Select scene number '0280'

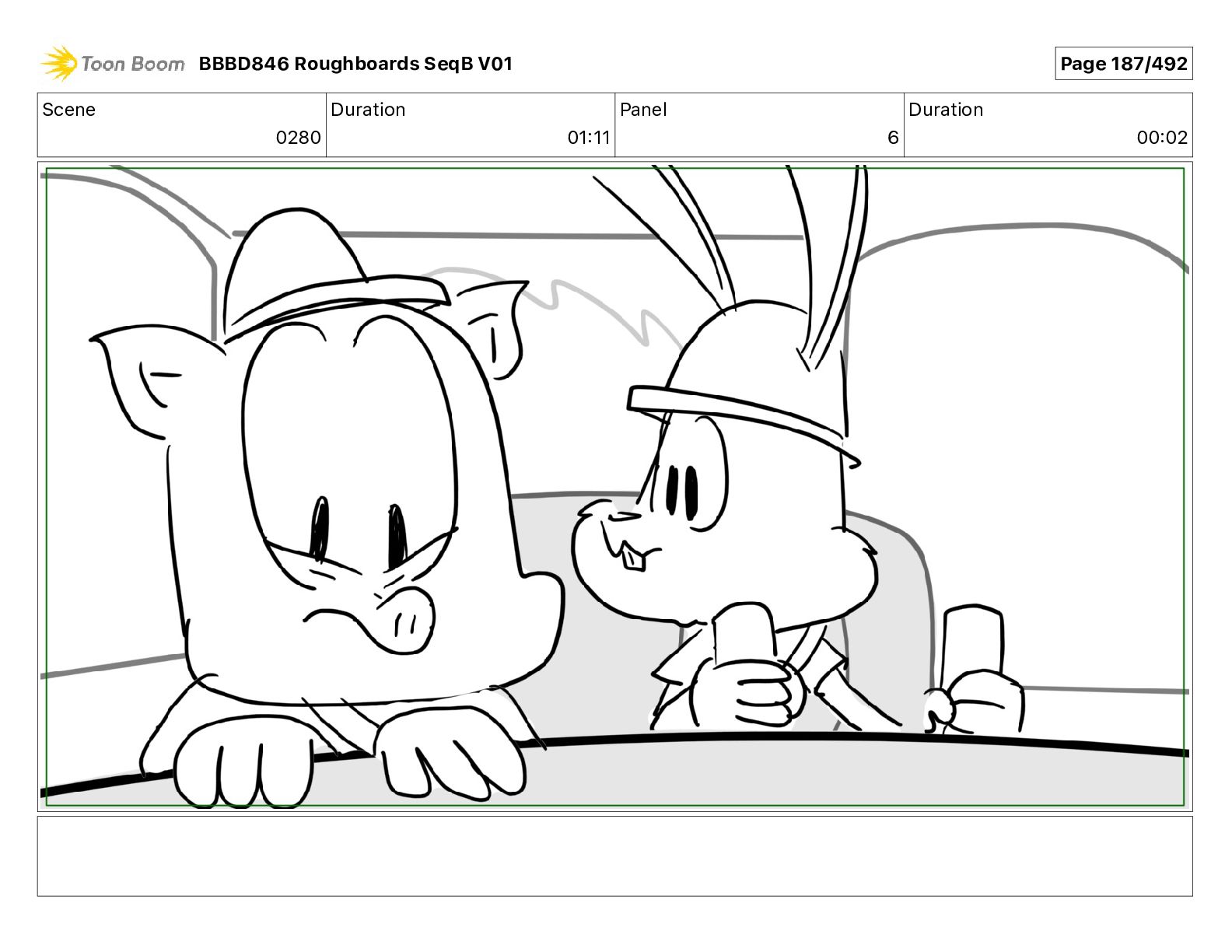(299, 138)
